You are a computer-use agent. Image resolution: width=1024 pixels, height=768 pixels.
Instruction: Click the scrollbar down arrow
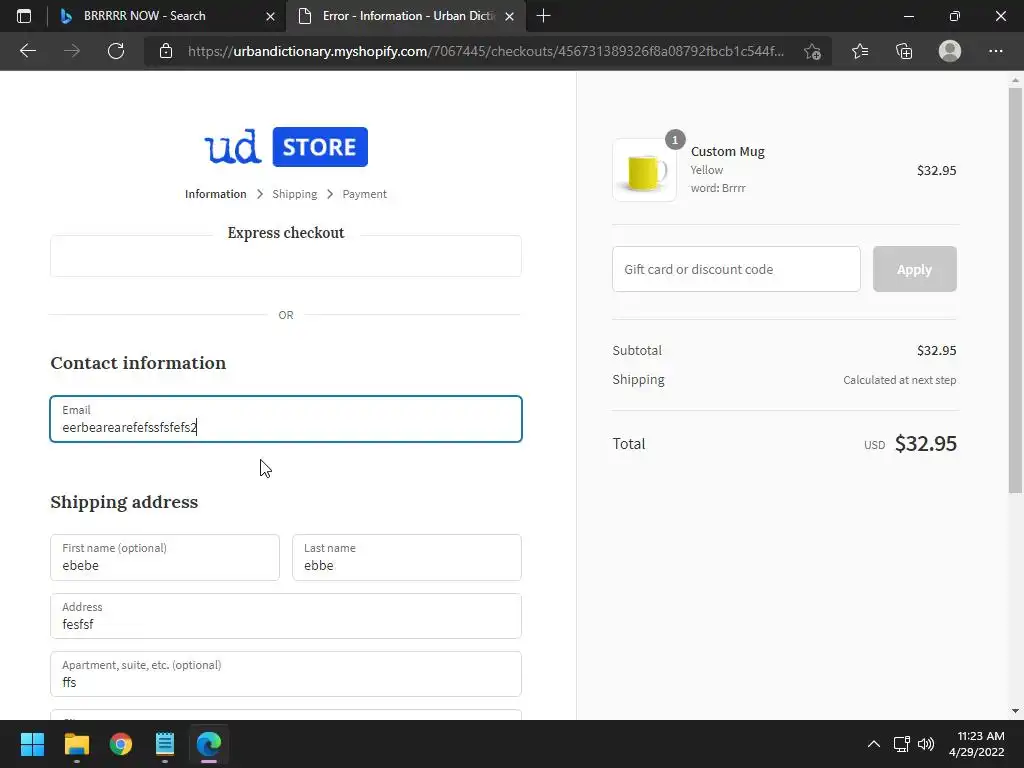1015,711
